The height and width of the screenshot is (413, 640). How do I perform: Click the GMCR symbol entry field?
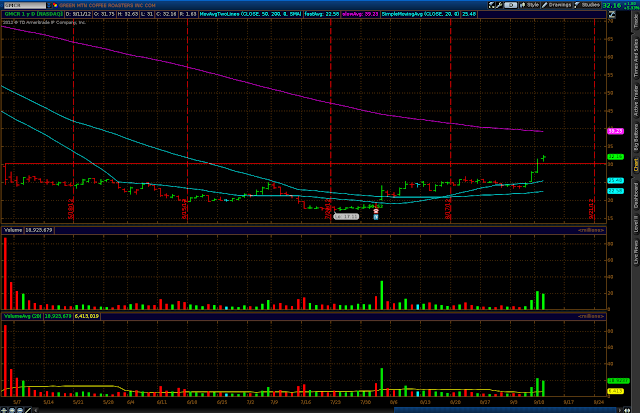pyautogui.click(x=24, y=5)
